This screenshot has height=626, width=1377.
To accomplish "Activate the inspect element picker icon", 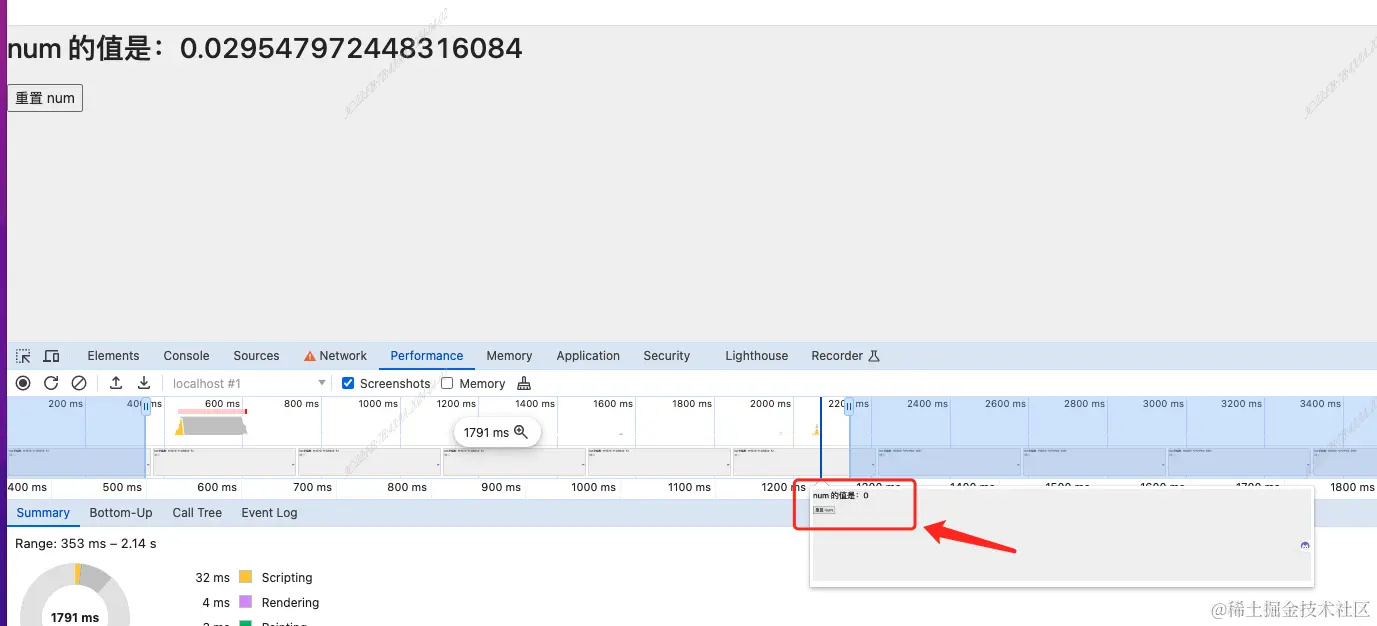I will tap(23, 356).
